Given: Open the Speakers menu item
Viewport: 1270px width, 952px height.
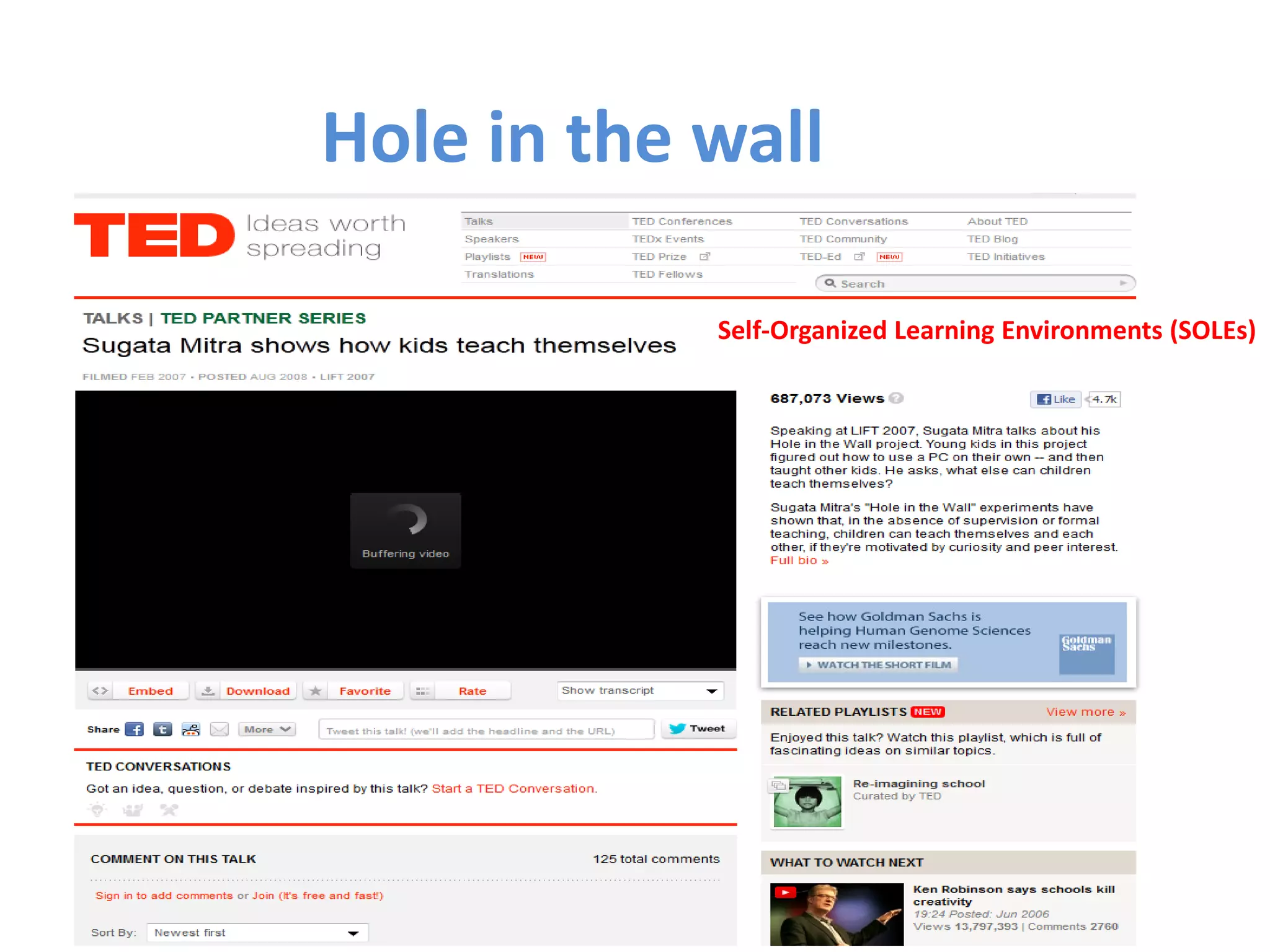Looking at the screenshot, I should 492,239.
